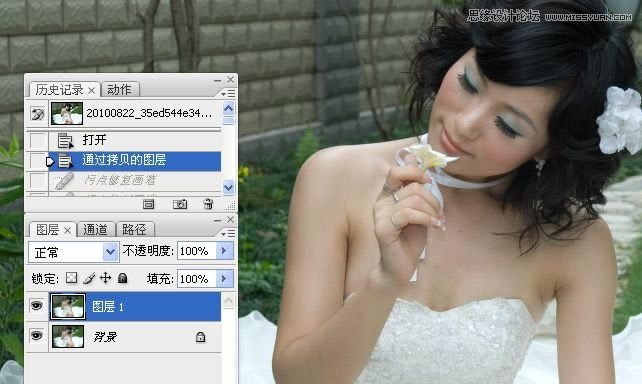The width and height of the screenshot is (642, 384).
Task: Click the create new snapshot camera icon
Action: (x=180, y=204)
